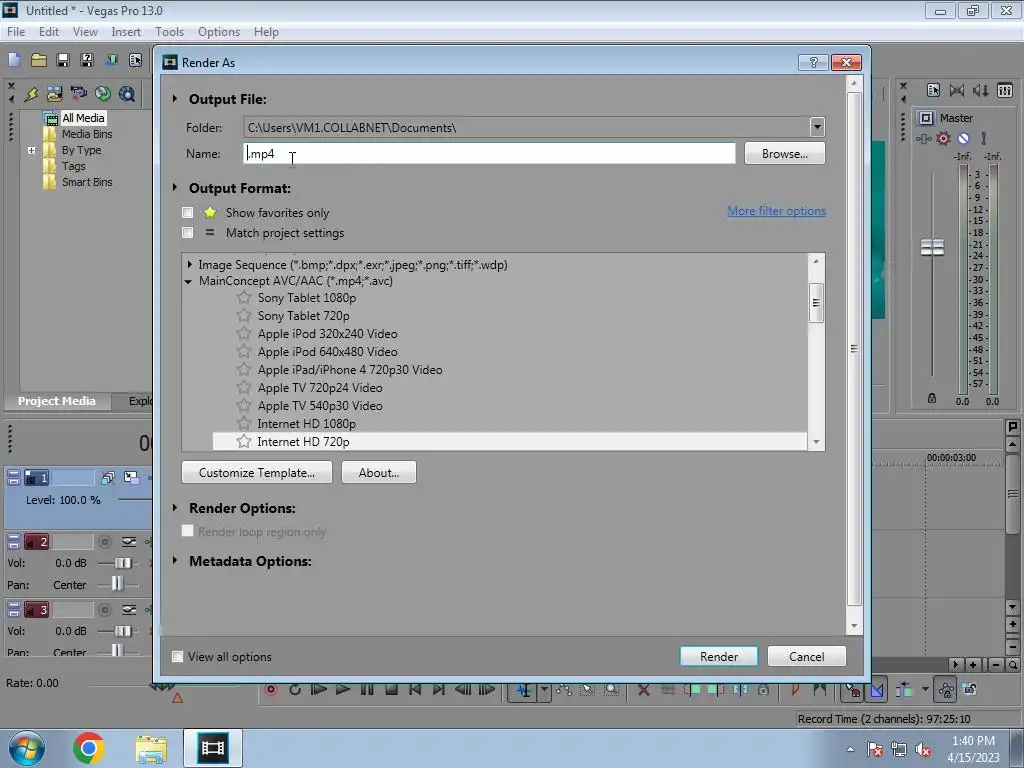
Task: Open dropdown arrow next to editing tool
Action: tap(543, 690)
